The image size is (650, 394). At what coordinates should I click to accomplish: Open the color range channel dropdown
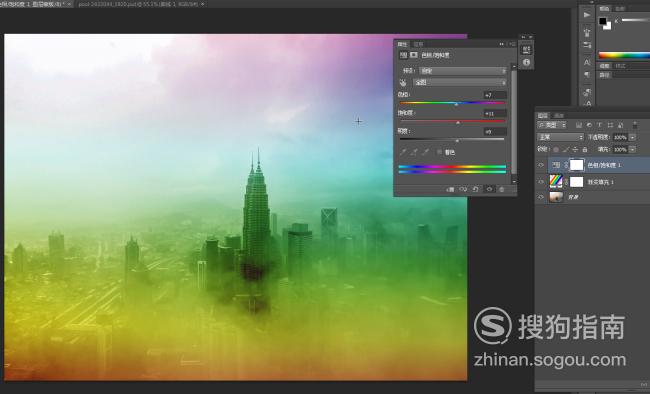click(x=460, y=83)
